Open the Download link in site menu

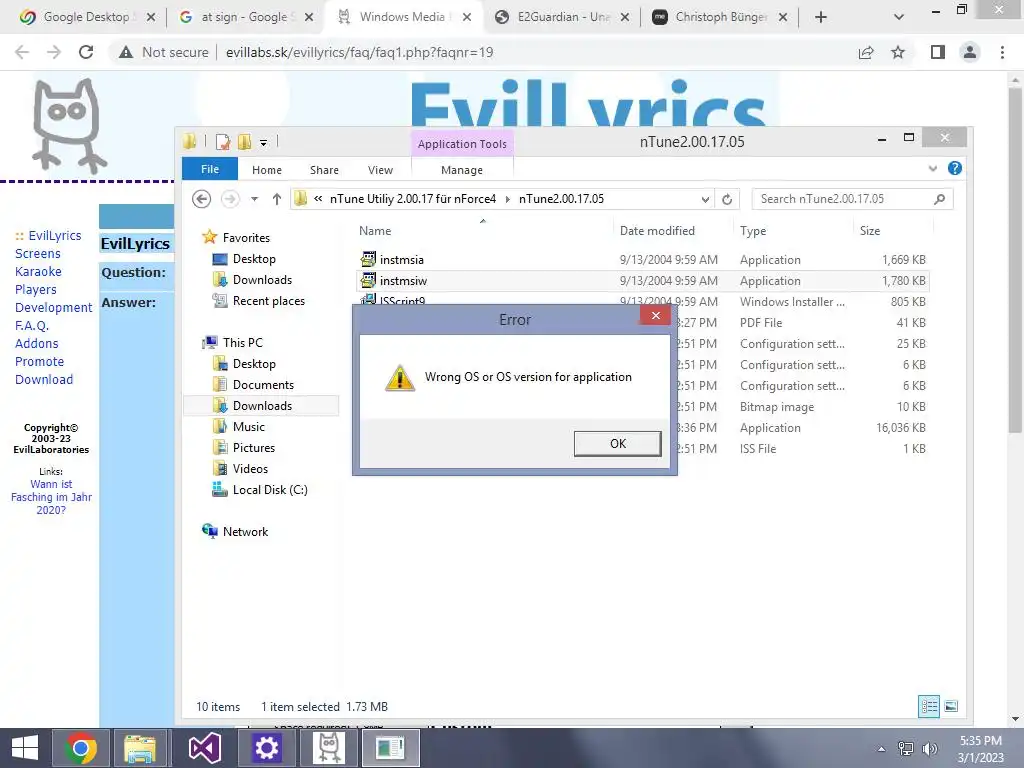(x=44, y=379)
